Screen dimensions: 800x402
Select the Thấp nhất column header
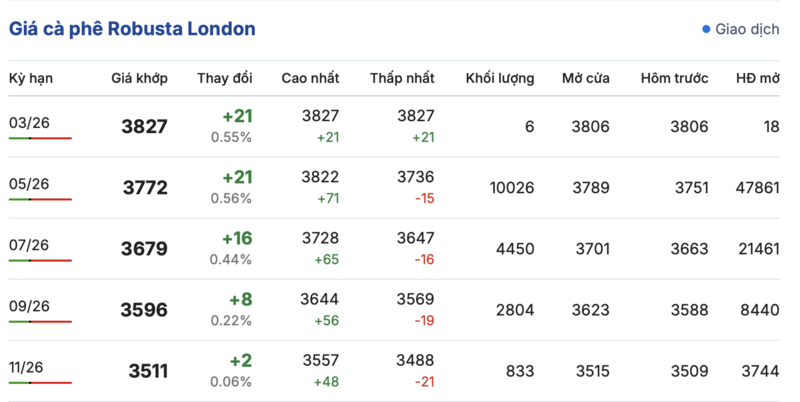click(402, 78)
